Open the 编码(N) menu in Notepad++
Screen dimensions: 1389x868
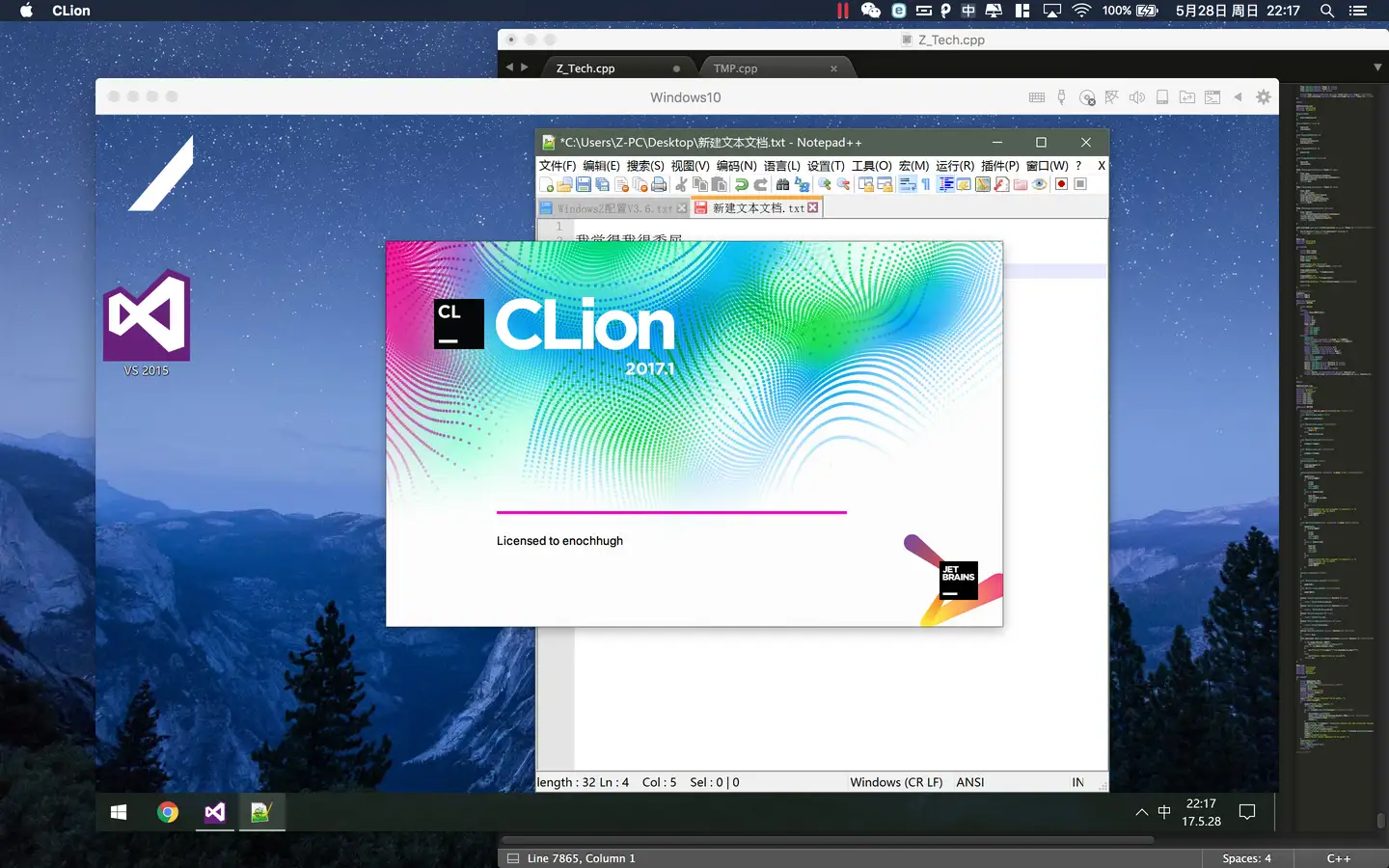(737, 166)
